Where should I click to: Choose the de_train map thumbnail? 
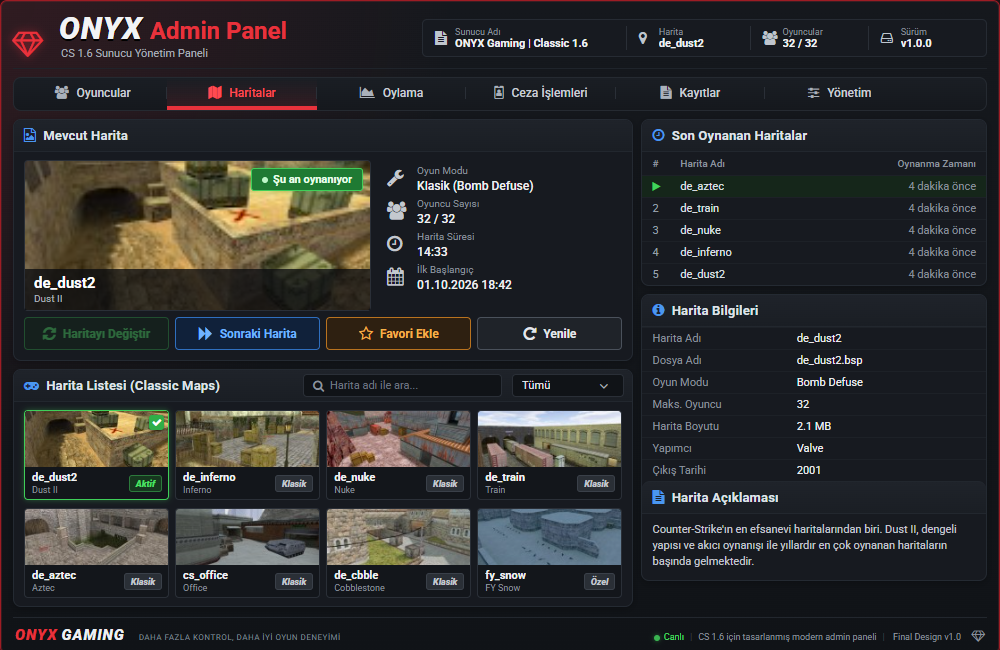click(549, 439)
